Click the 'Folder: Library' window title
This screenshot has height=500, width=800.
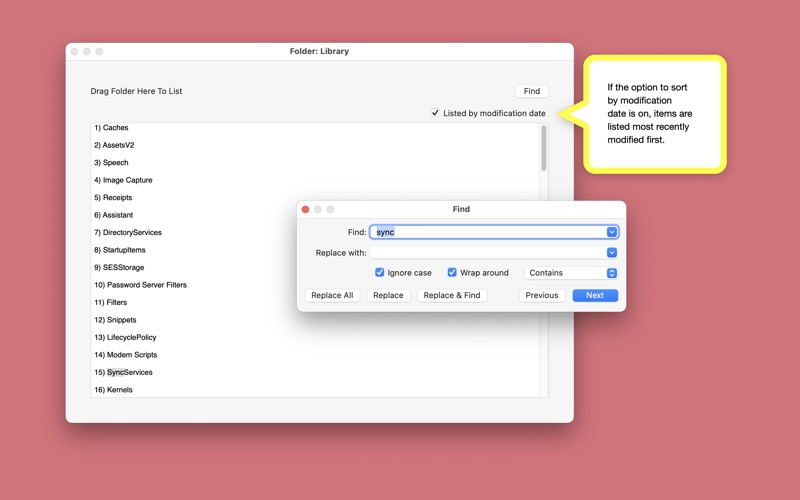coord(319,51)
